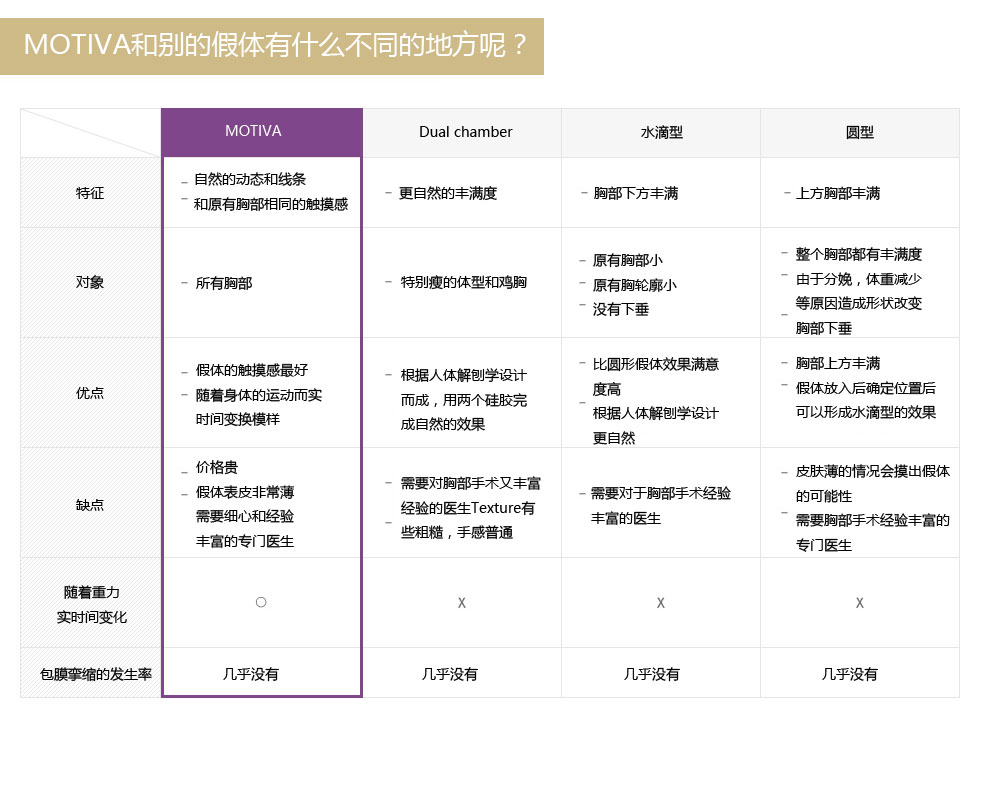Screen dimensions: 1000x789
Task: Click the 特征 row label
Action: tap(89, 192)
